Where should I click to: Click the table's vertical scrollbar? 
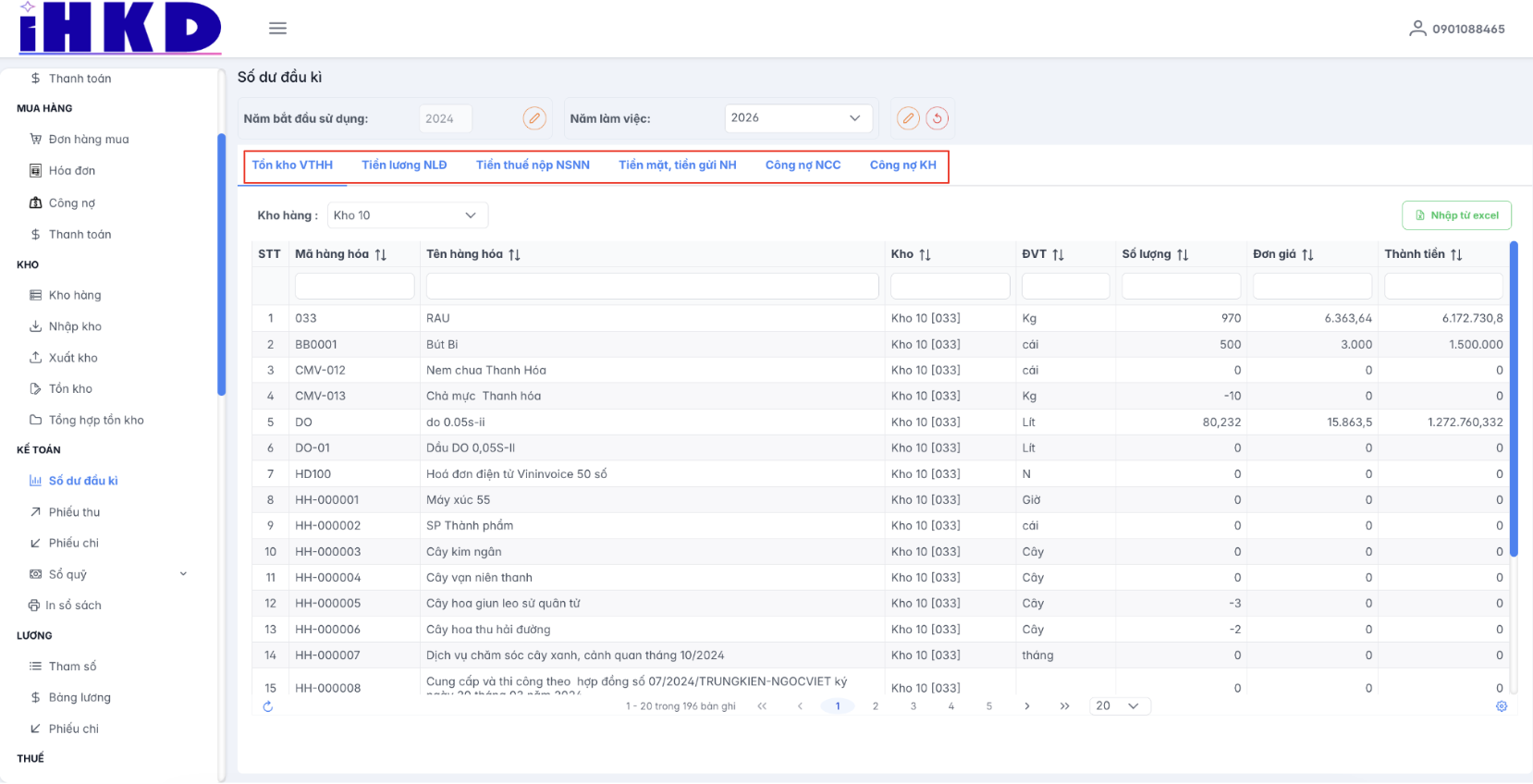(1514, 398)
